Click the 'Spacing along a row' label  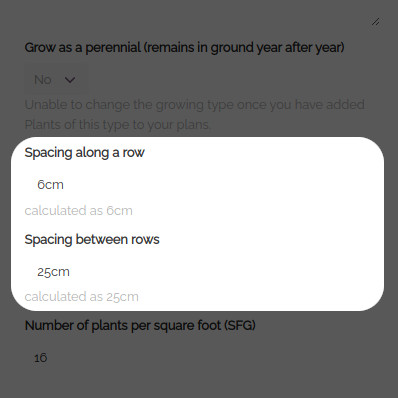click(85, 153)
